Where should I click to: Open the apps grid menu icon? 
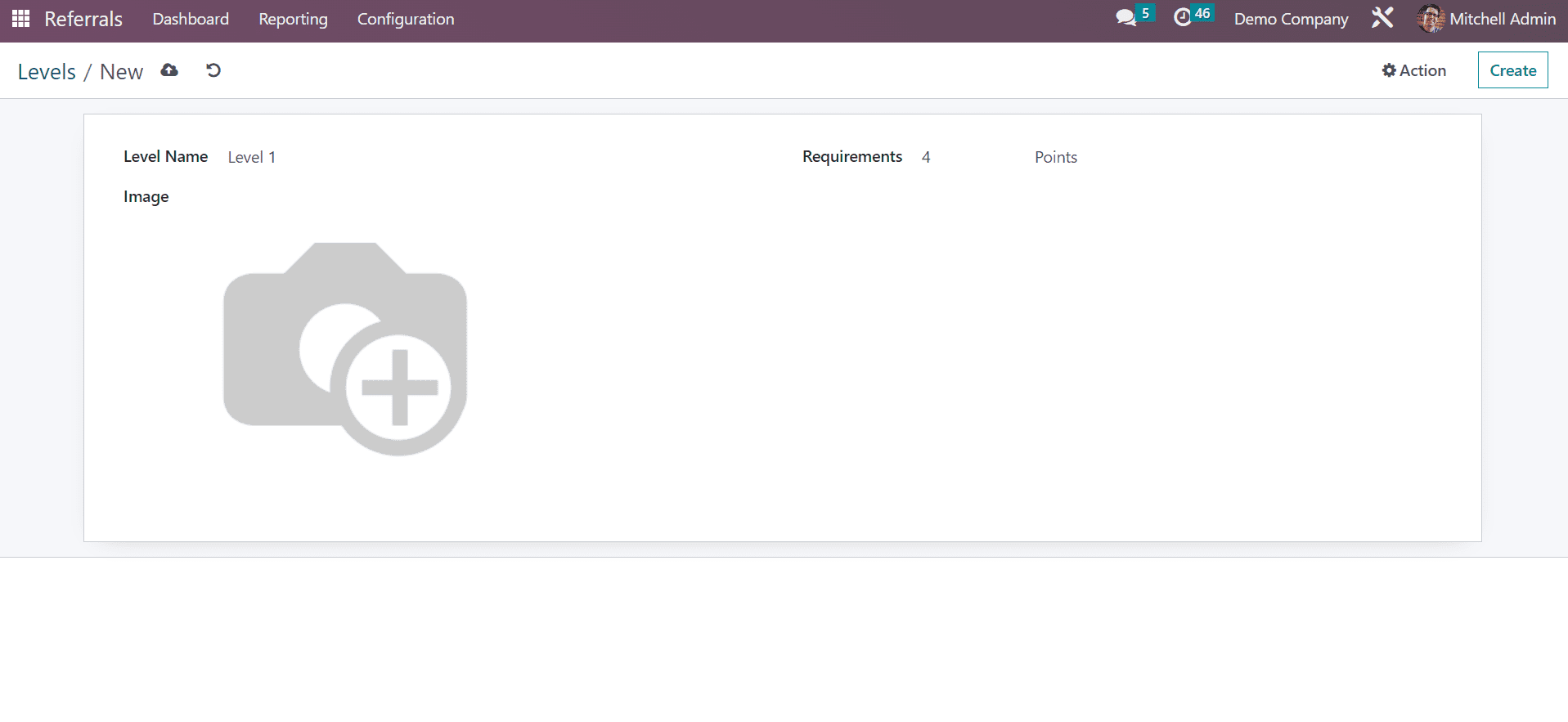click(x=21, y=18)
